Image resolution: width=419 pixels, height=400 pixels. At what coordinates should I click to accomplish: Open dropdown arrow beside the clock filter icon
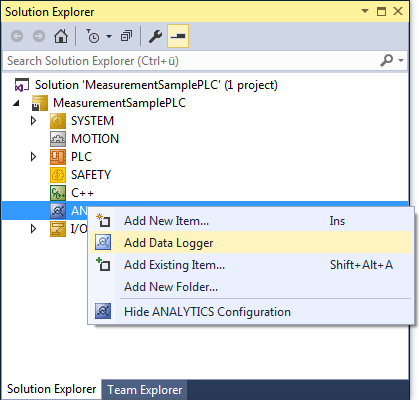pyautogui.click(x=109, y=36)
